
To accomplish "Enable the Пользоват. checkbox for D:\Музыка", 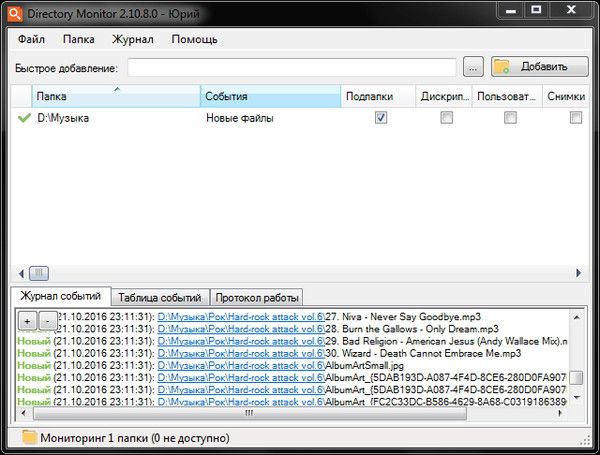I will [x=510, y=118].
